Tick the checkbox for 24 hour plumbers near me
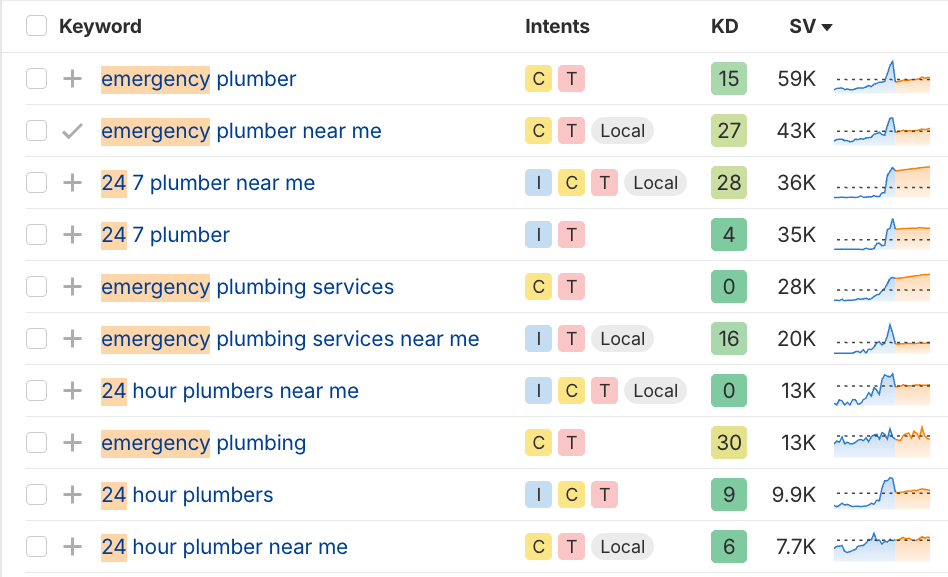 (36, 390)
